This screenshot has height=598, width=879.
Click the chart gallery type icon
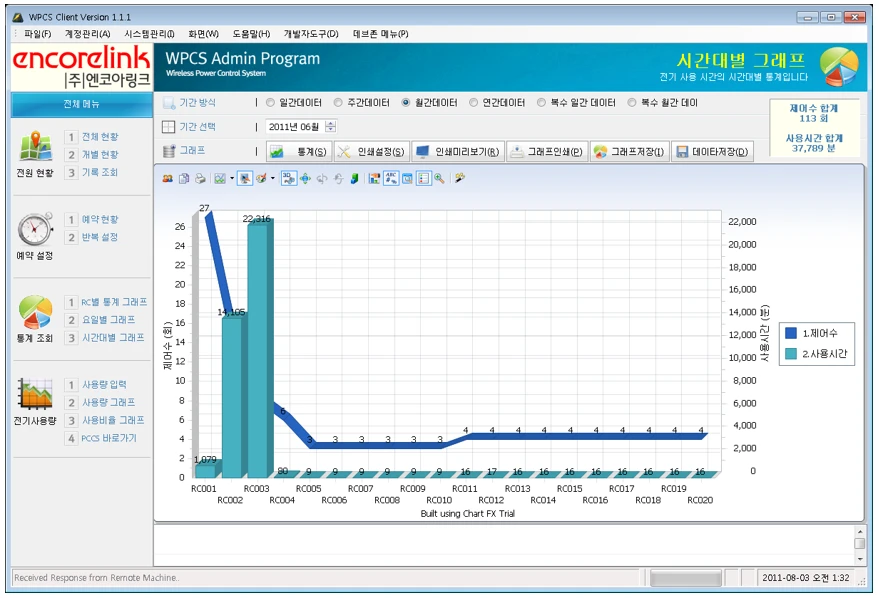220,179
